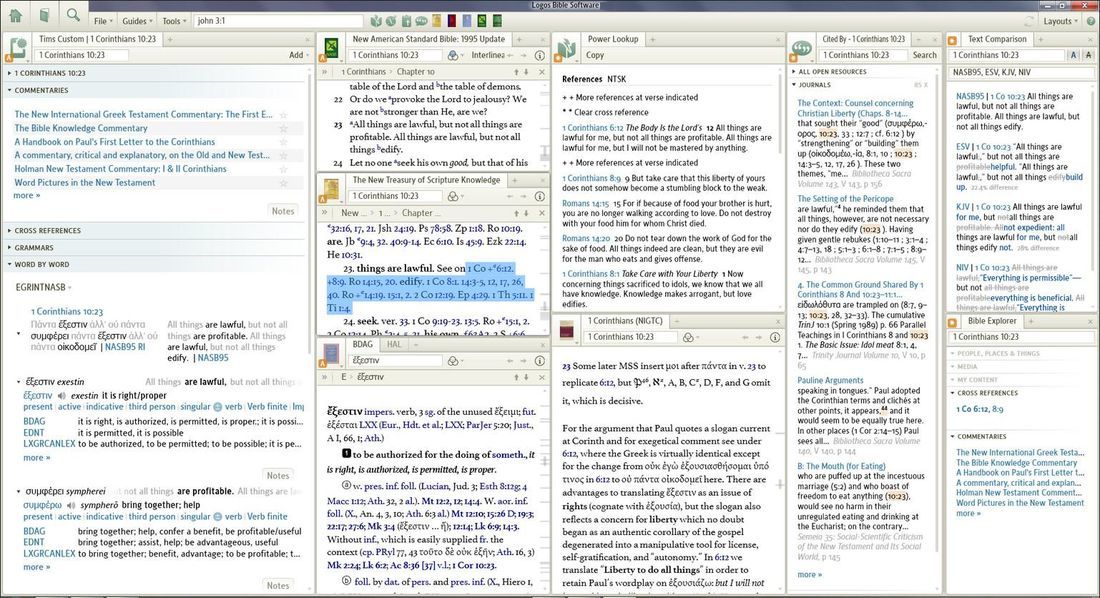Click the 1 Corinthians (NIGTC) panel book icon
The width and height of the screenshot is (1100, 598).
click(x=566, y=331)
